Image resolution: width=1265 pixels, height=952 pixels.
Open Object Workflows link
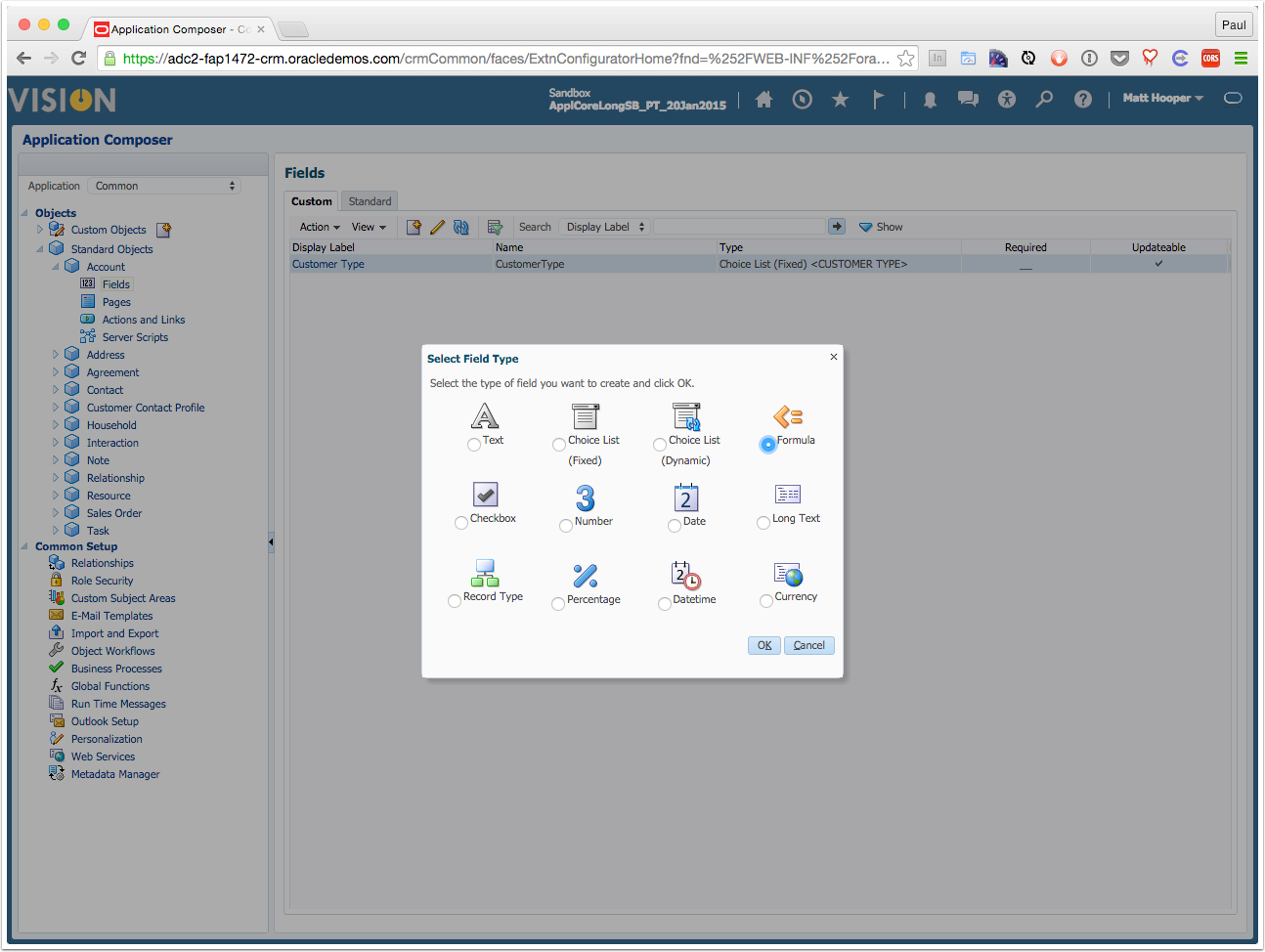point(112,651)
